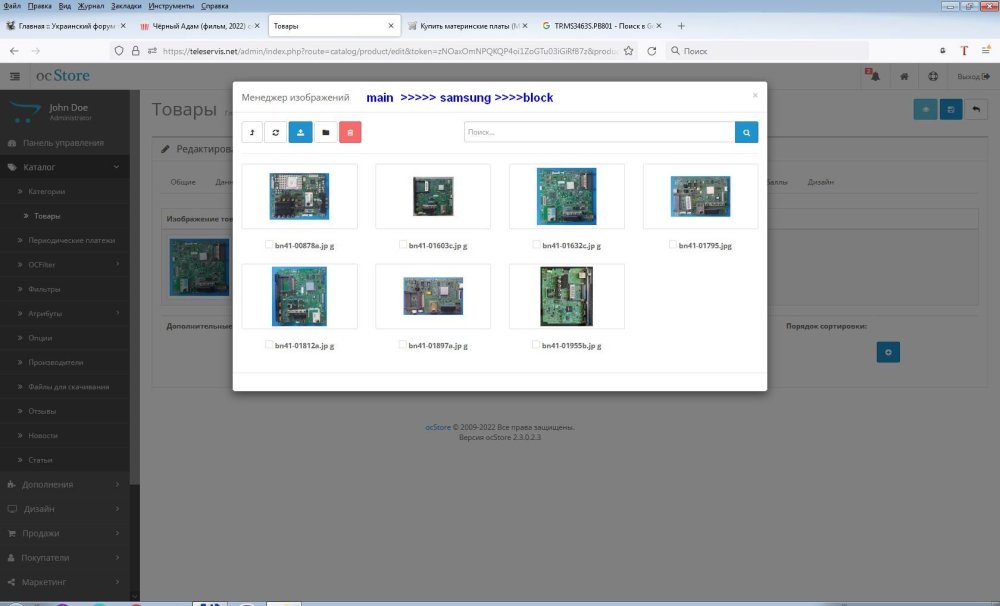Click the blue upload image button
Screen dimensions: 1000x606
(x=301, y=132)
